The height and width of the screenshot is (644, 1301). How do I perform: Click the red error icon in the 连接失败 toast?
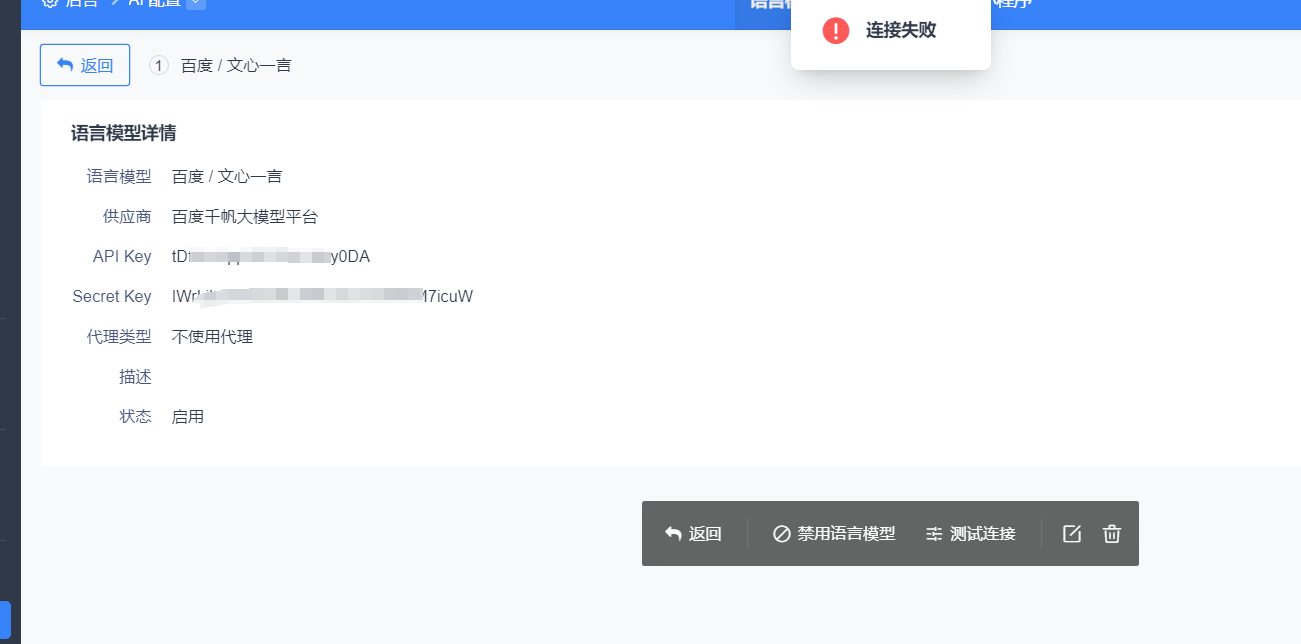(x=836, y=30)
